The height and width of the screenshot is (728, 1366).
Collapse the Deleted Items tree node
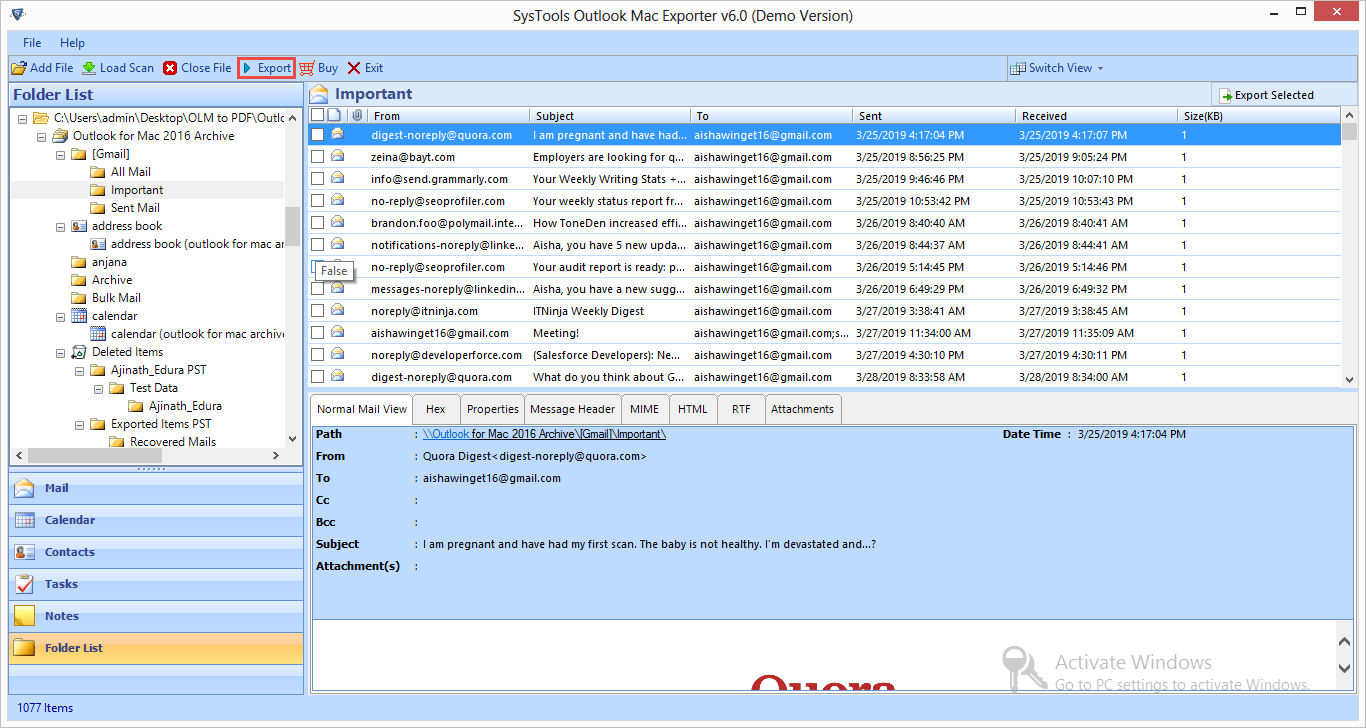click(59, 352)
